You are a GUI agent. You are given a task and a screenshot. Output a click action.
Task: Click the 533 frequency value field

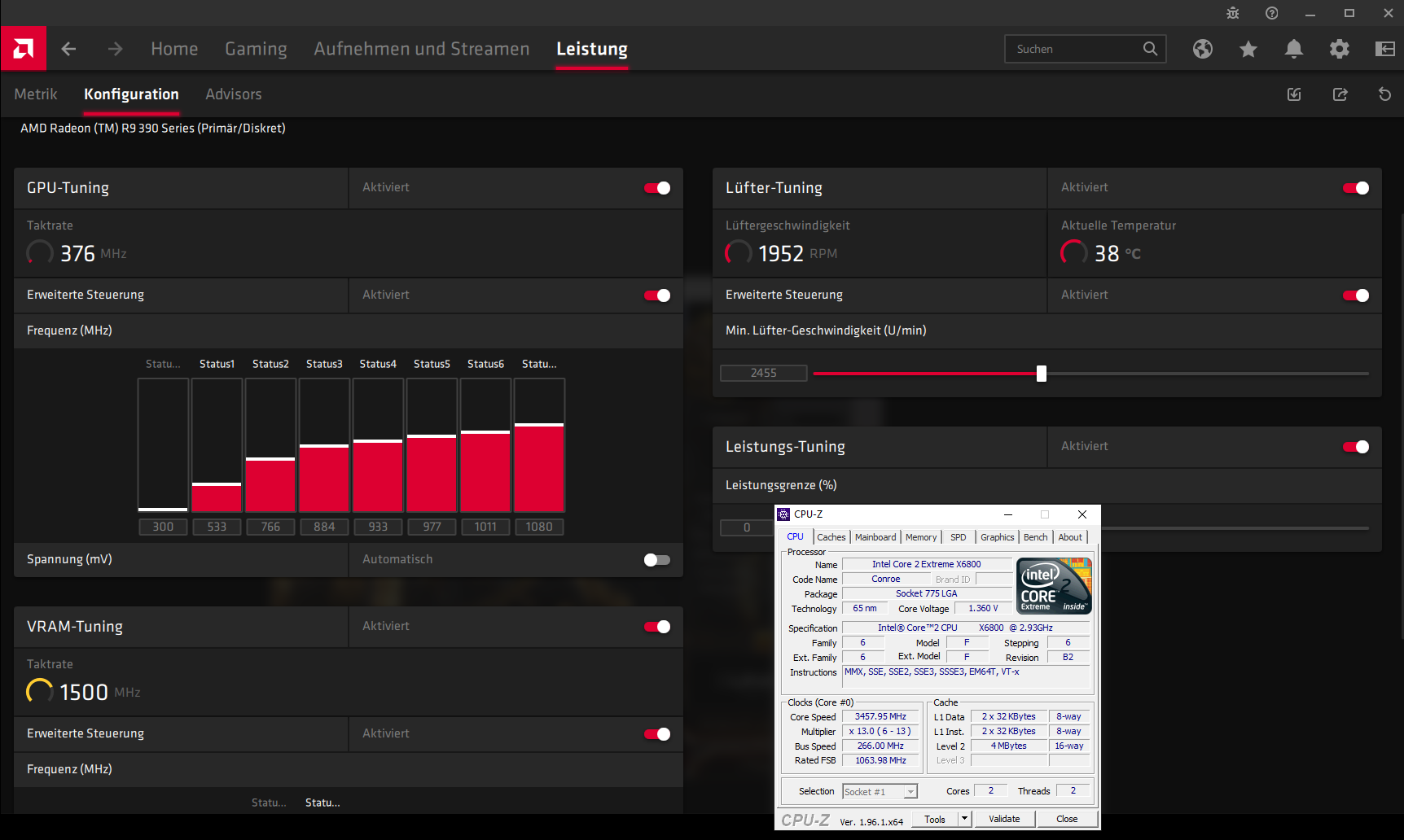coord(217,527)
